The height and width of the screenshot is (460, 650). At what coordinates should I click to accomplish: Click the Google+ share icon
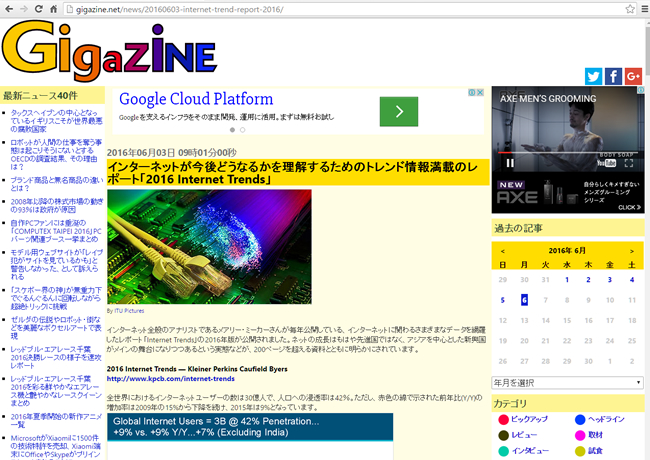pos(632,76)
